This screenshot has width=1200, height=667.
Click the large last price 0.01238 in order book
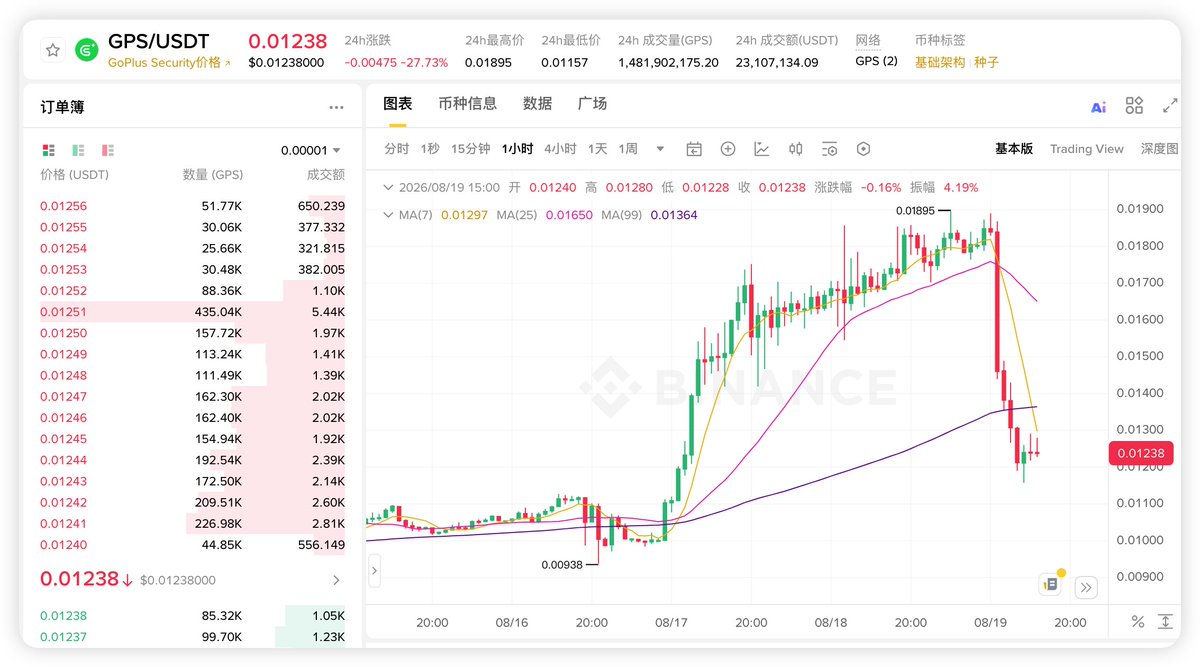(78, 578)
